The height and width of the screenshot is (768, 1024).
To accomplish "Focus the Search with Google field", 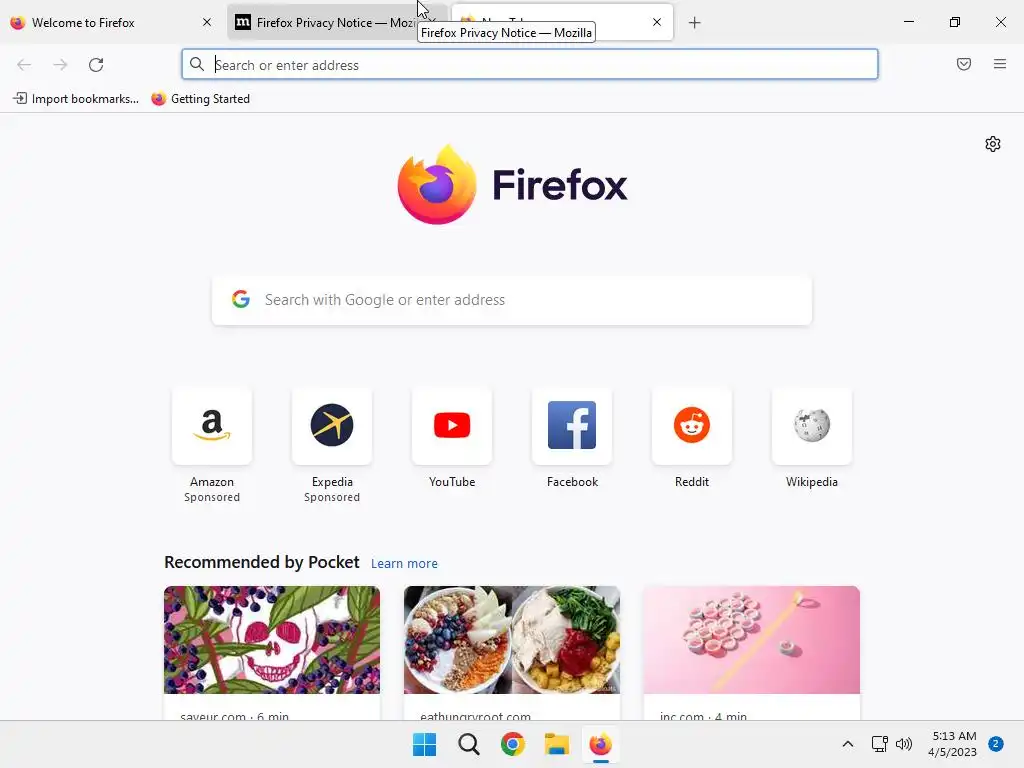I will [x=512, y=300].
